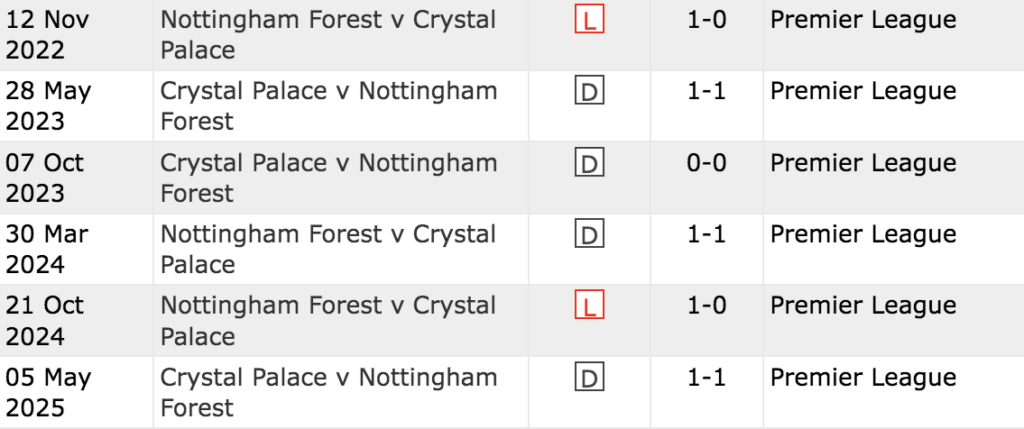Select the 30 Mar 2024 date cell
Image resolution: width=1024 pixels, height=429 pixels.
click(47, 249)
